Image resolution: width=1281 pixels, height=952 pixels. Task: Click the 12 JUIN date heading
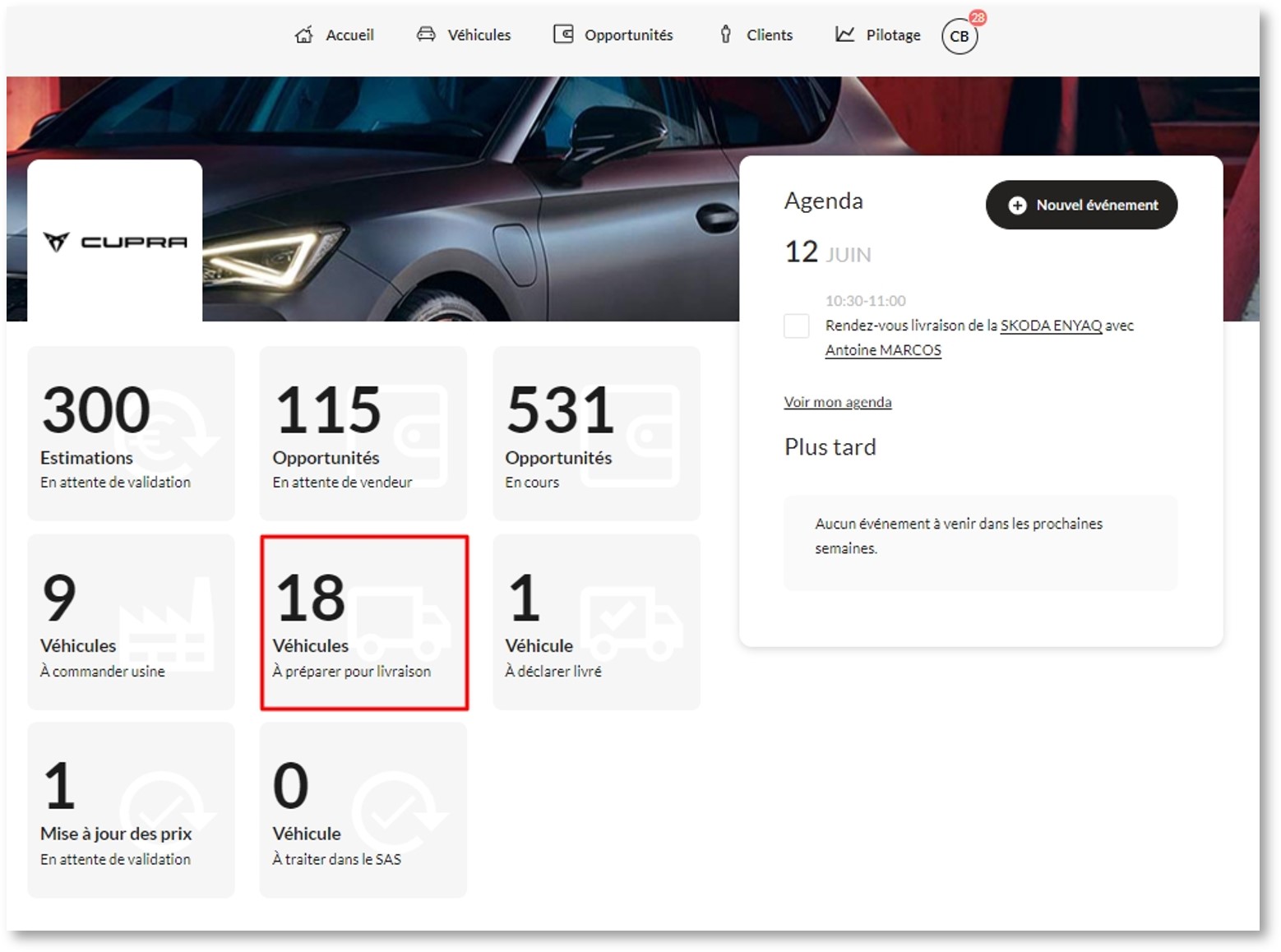[828, 252]
